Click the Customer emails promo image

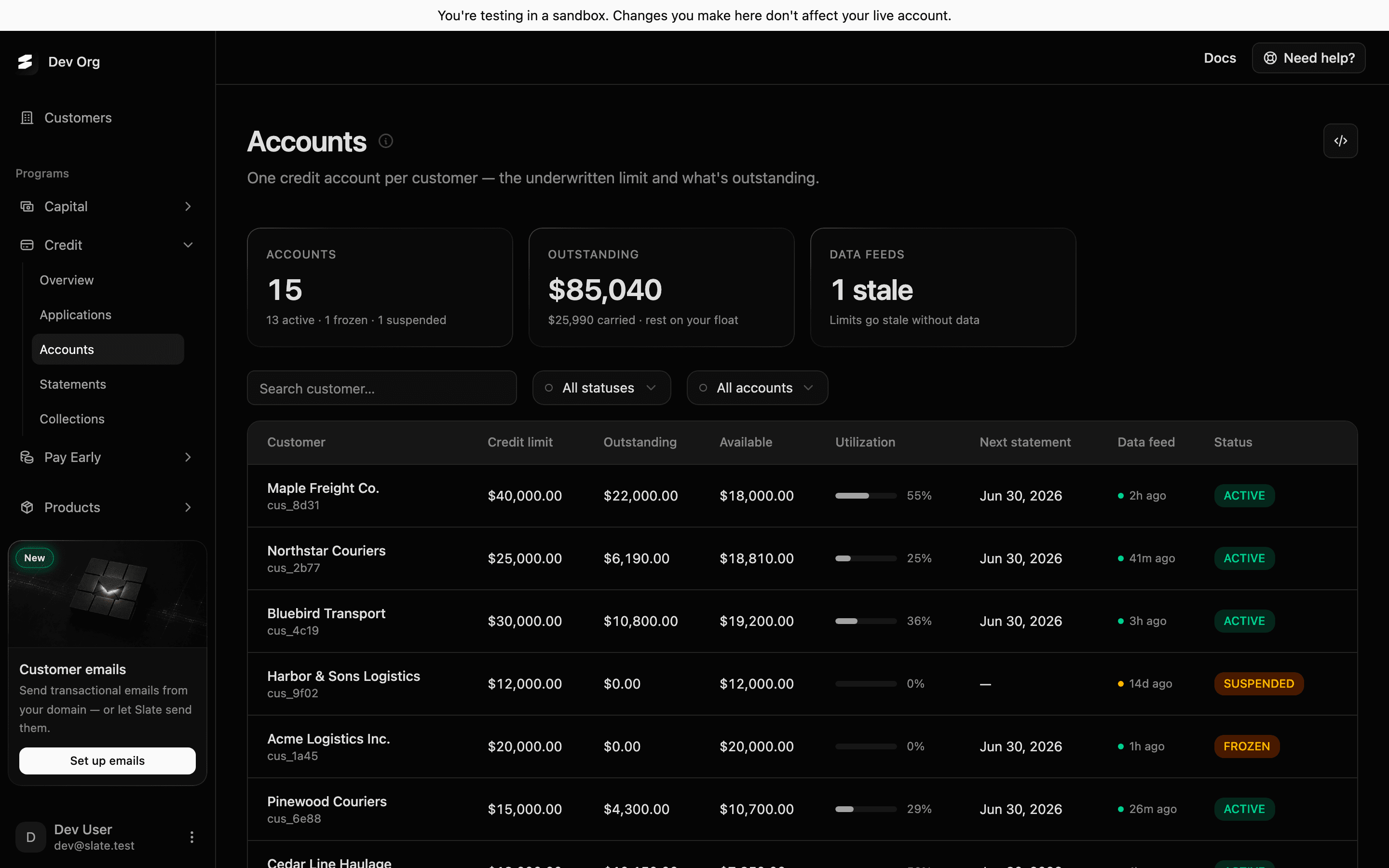point(108,594)
